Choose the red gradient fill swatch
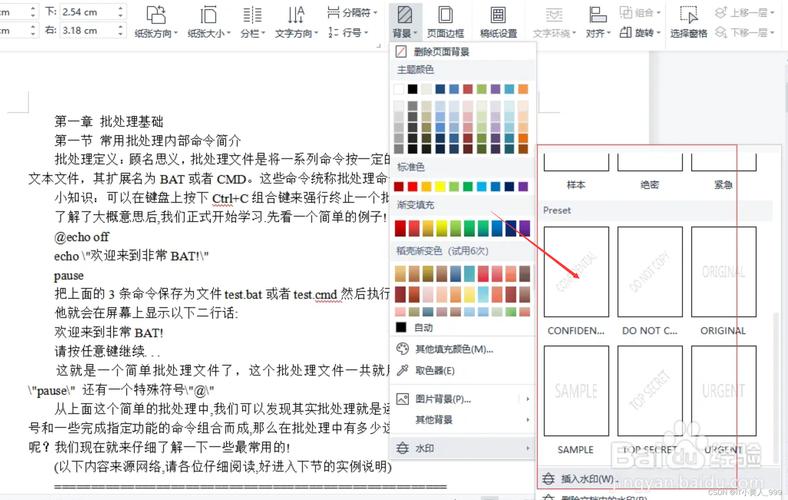 click(x=401, y=228)
